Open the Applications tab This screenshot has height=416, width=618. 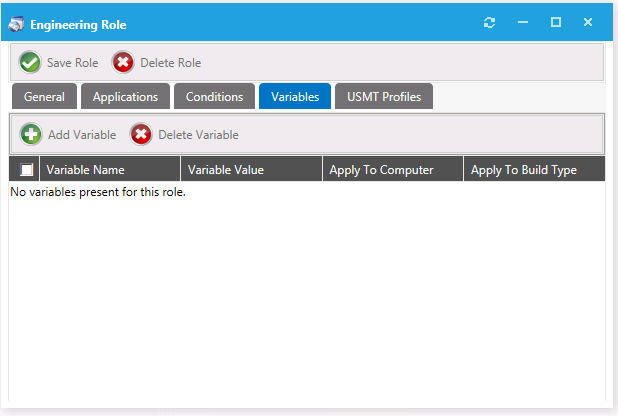(125, 97)
